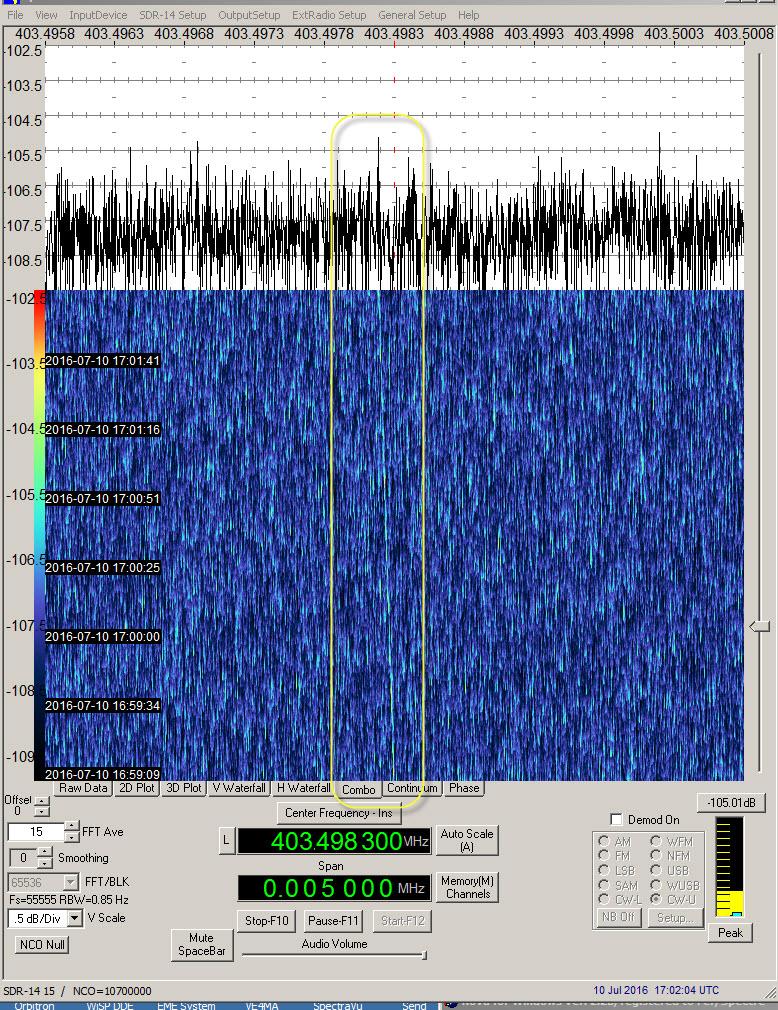Switch to the H Waterfall tab
Viewport: 778px width, 1010px height.
tap(303, 788)
